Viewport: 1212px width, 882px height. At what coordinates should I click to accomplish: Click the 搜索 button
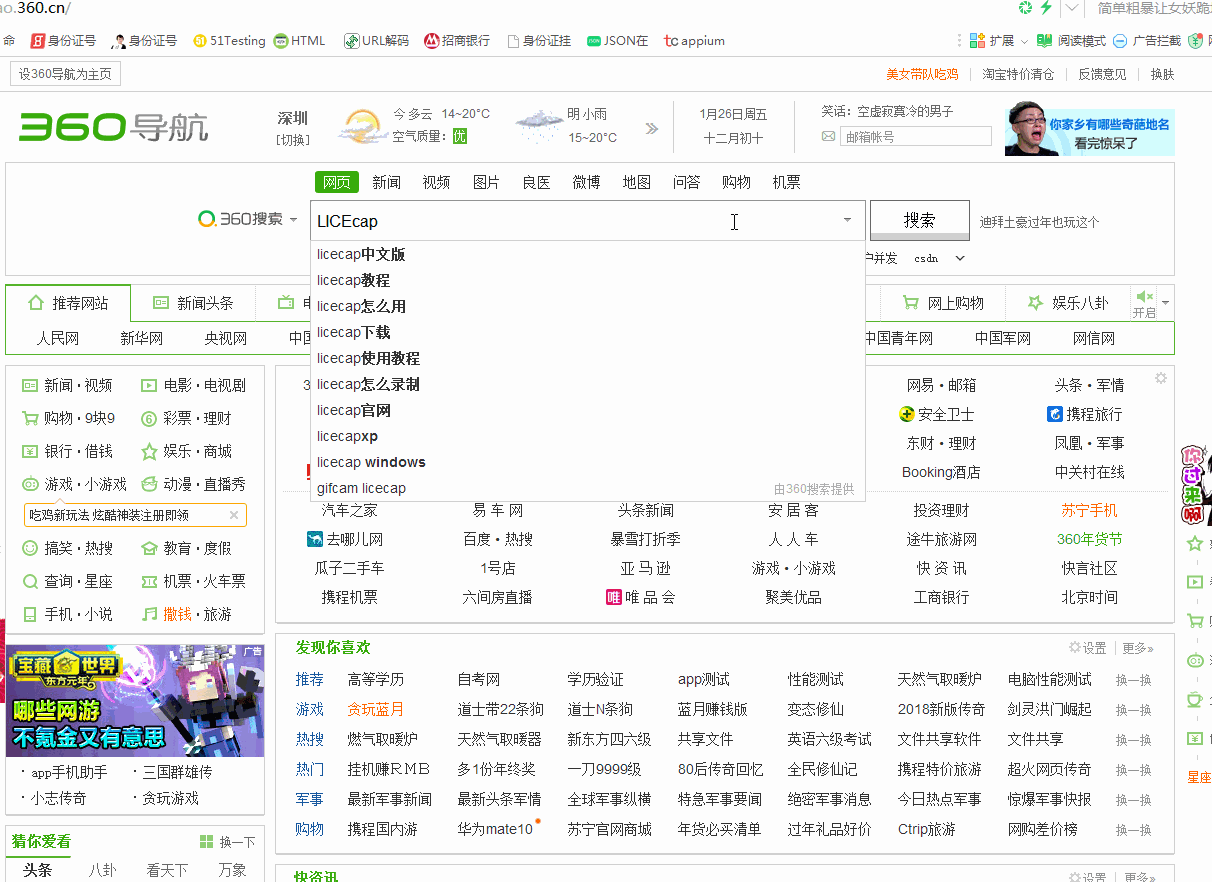[919, 220]
